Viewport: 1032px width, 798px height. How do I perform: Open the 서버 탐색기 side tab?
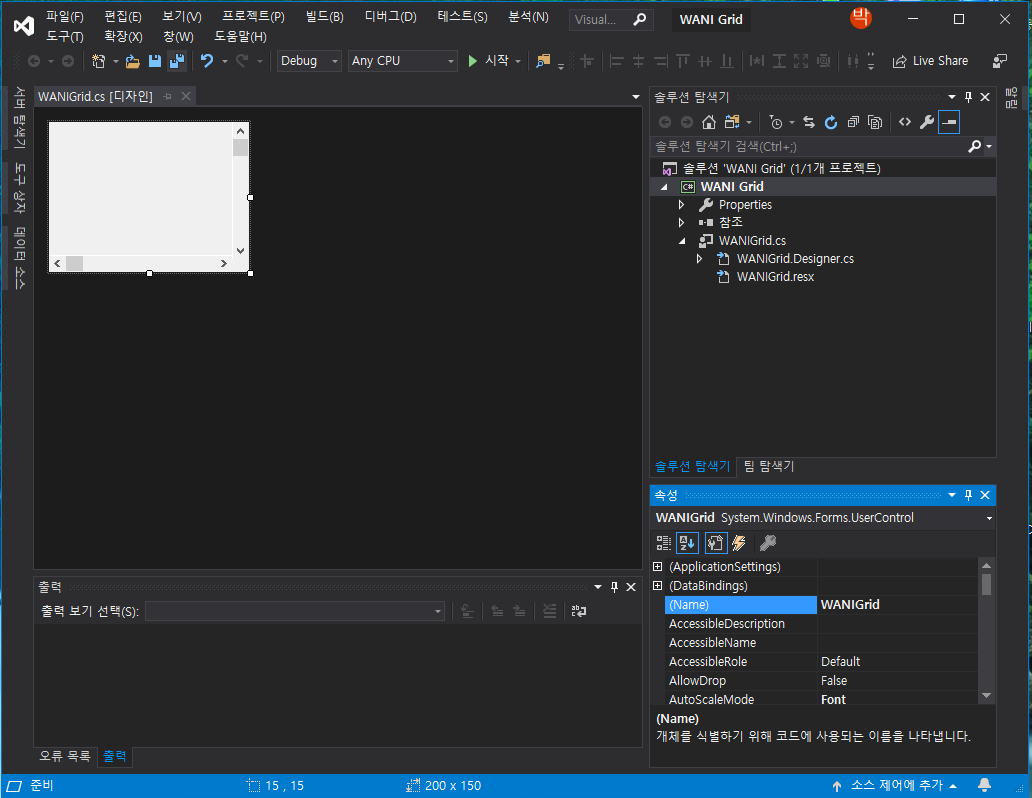click(20, 117)
